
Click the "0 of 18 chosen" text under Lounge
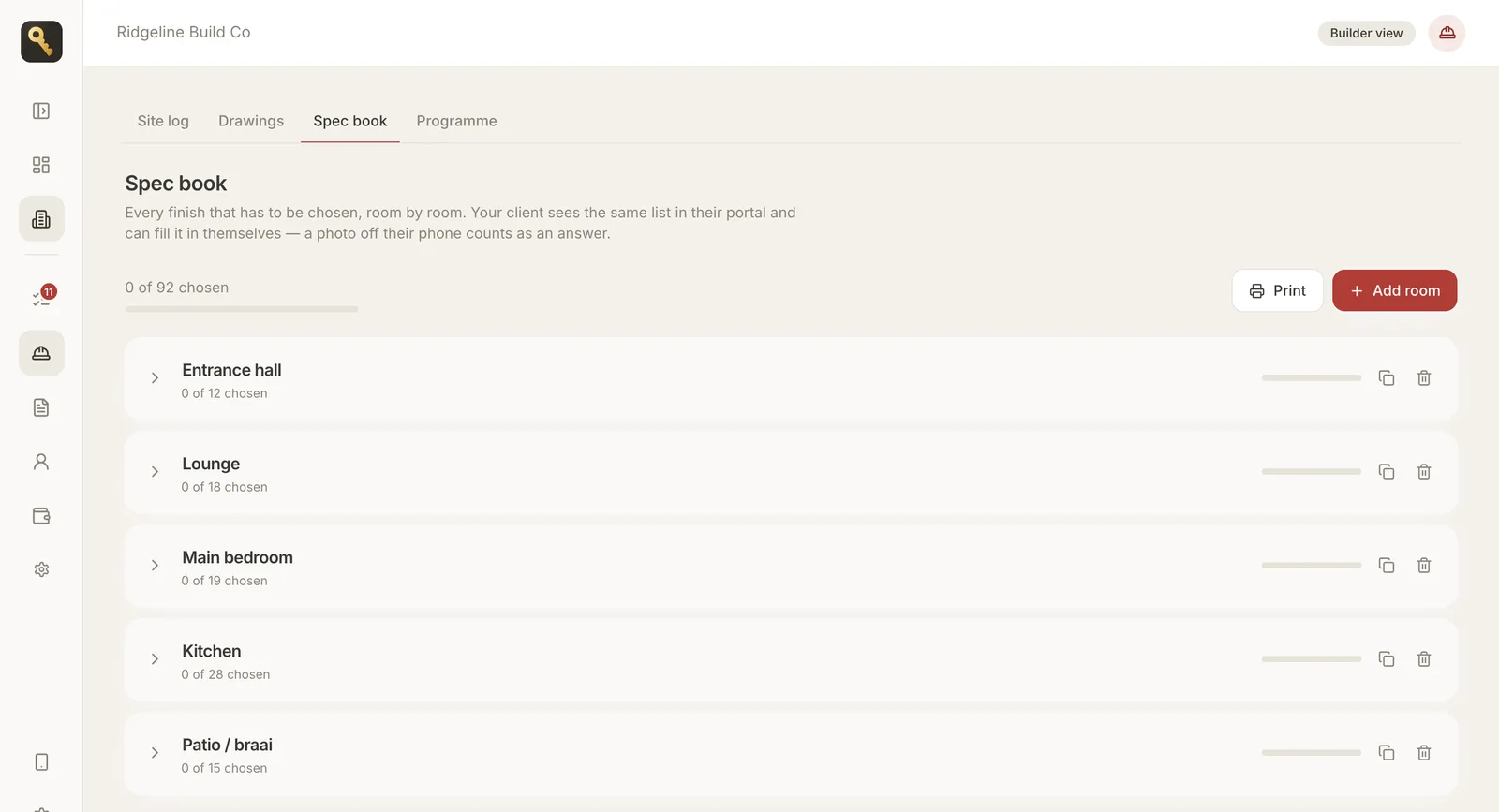(x=225, y=487)
